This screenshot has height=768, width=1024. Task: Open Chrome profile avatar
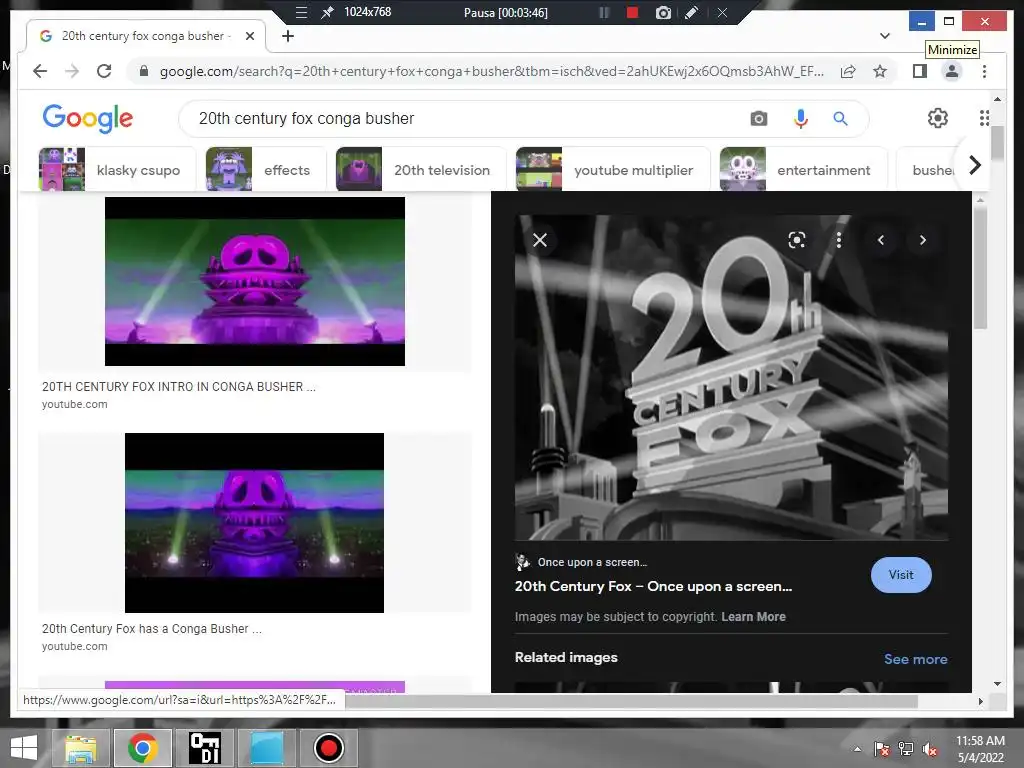(952, 71)
